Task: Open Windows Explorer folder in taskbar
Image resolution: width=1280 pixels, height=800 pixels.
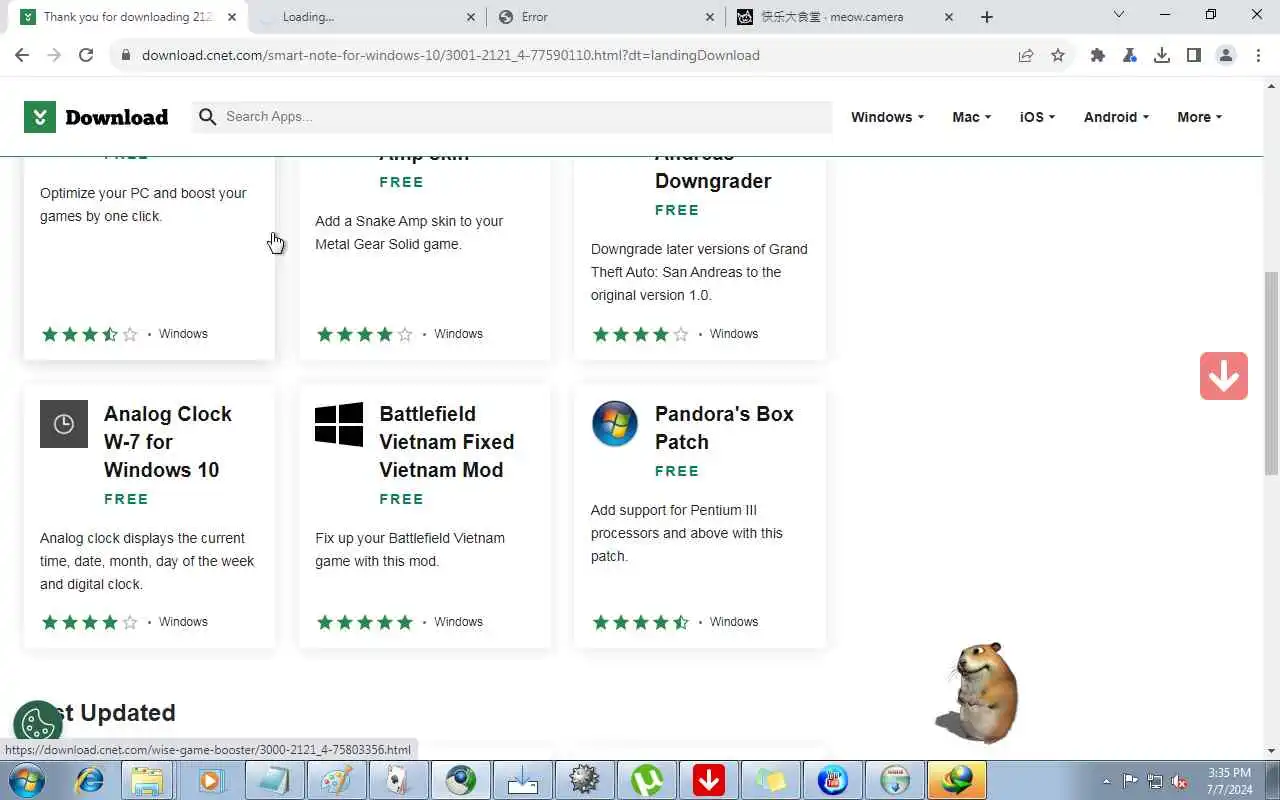Action: pos(147,780)
